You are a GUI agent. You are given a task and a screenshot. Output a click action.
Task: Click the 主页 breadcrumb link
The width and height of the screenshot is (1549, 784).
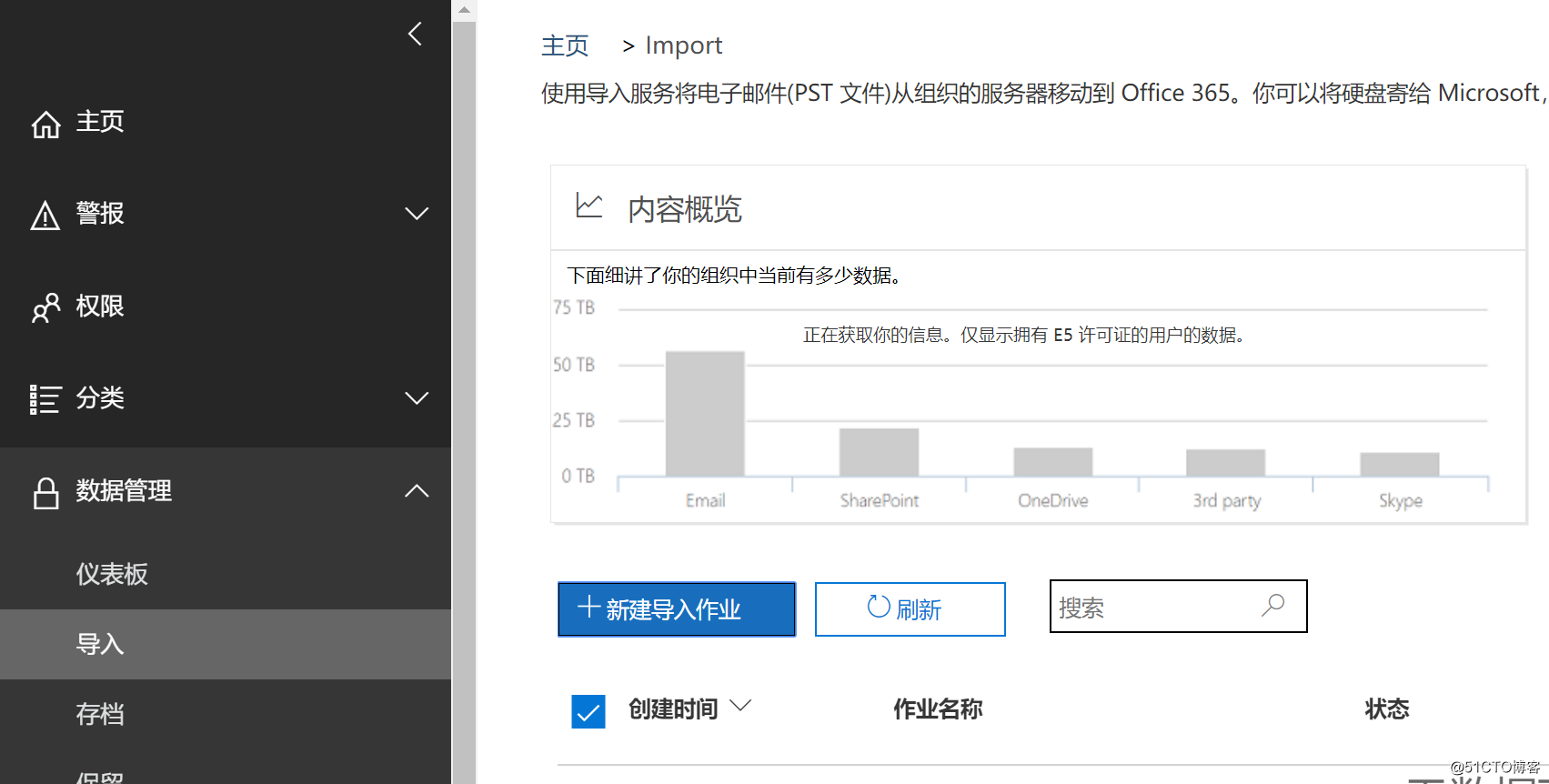click(565, 45)
